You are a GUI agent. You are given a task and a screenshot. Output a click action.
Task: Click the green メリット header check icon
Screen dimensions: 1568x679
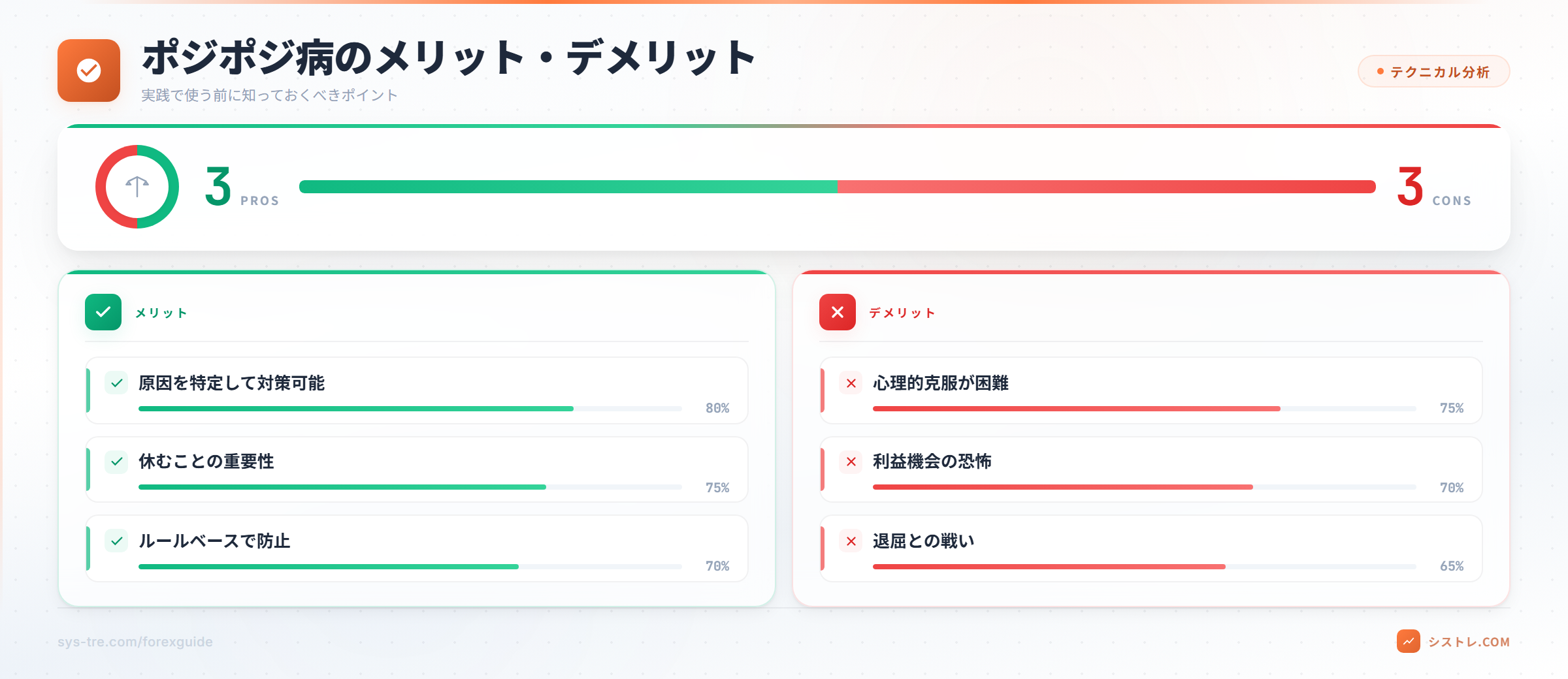click(x=103, y=312)
